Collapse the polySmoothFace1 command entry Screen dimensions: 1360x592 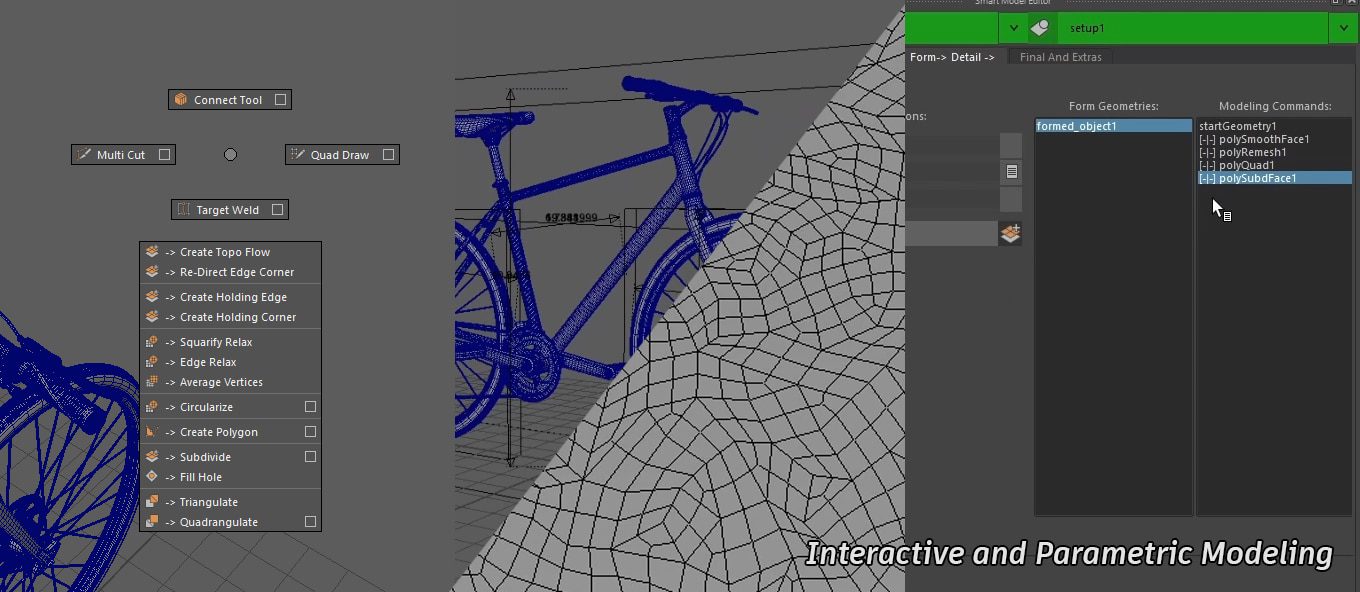pyautogui.click(x=1204, y=139)
